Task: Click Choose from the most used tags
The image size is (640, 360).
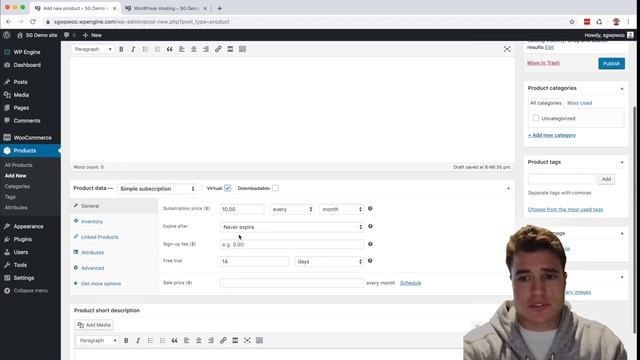Action: 565,209
